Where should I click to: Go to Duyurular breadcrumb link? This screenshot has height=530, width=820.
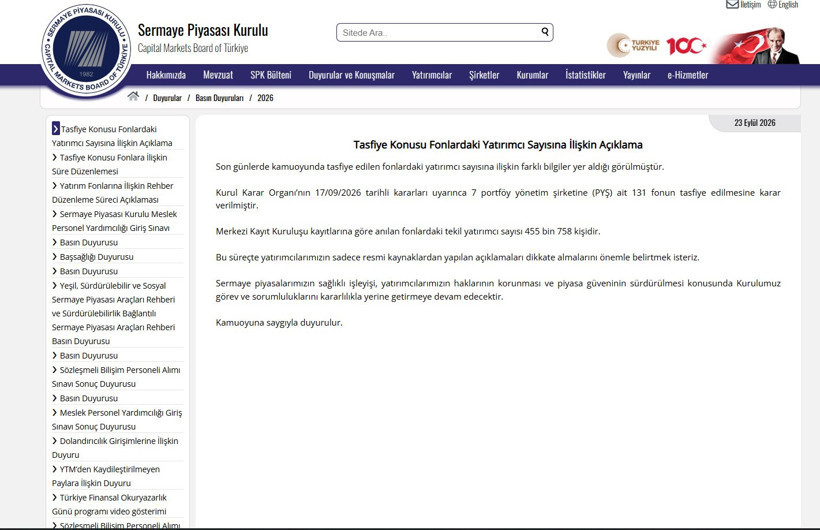pos(167,98)
